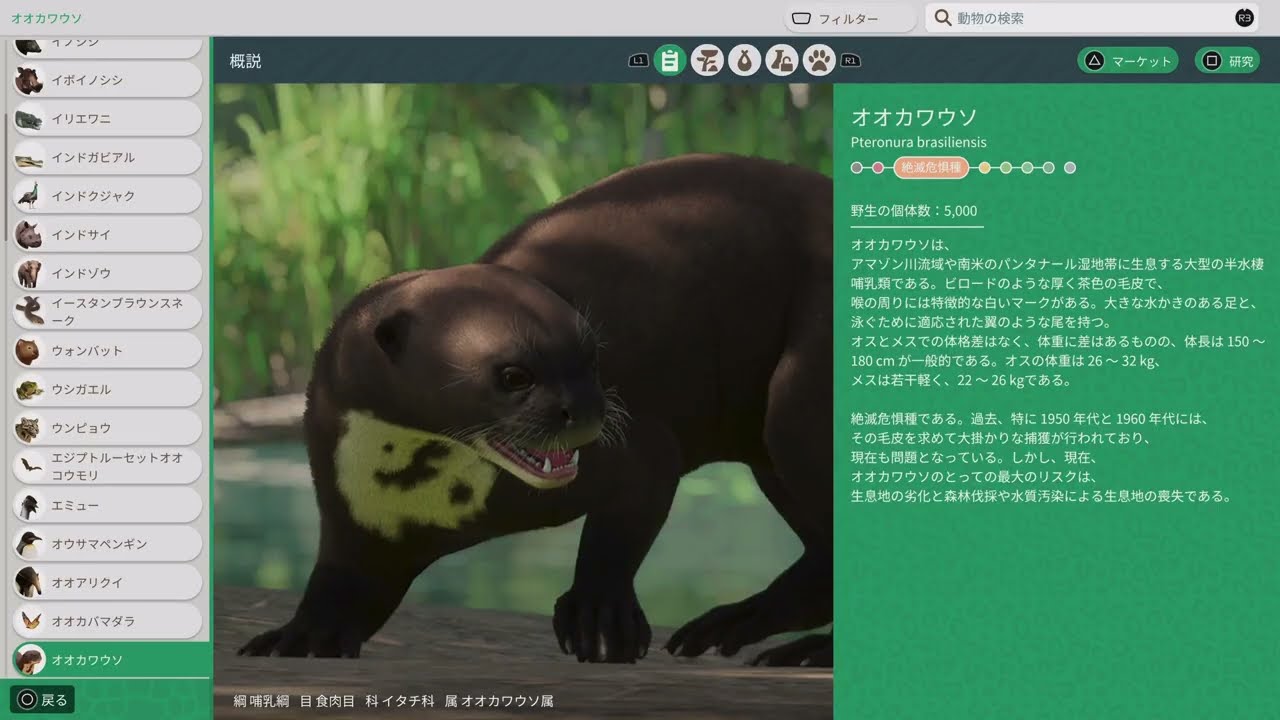Switch to the habitat terrain tab icon
This screenshot has height=720, width=1280.
[707, 60]
